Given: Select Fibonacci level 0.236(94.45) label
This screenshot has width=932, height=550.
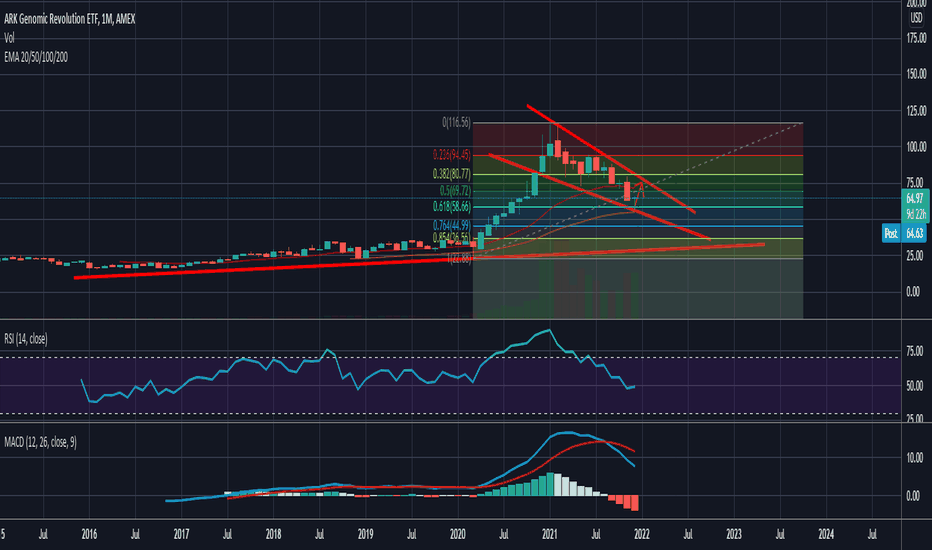Looking at the screenshot, I should pos(451,155).
